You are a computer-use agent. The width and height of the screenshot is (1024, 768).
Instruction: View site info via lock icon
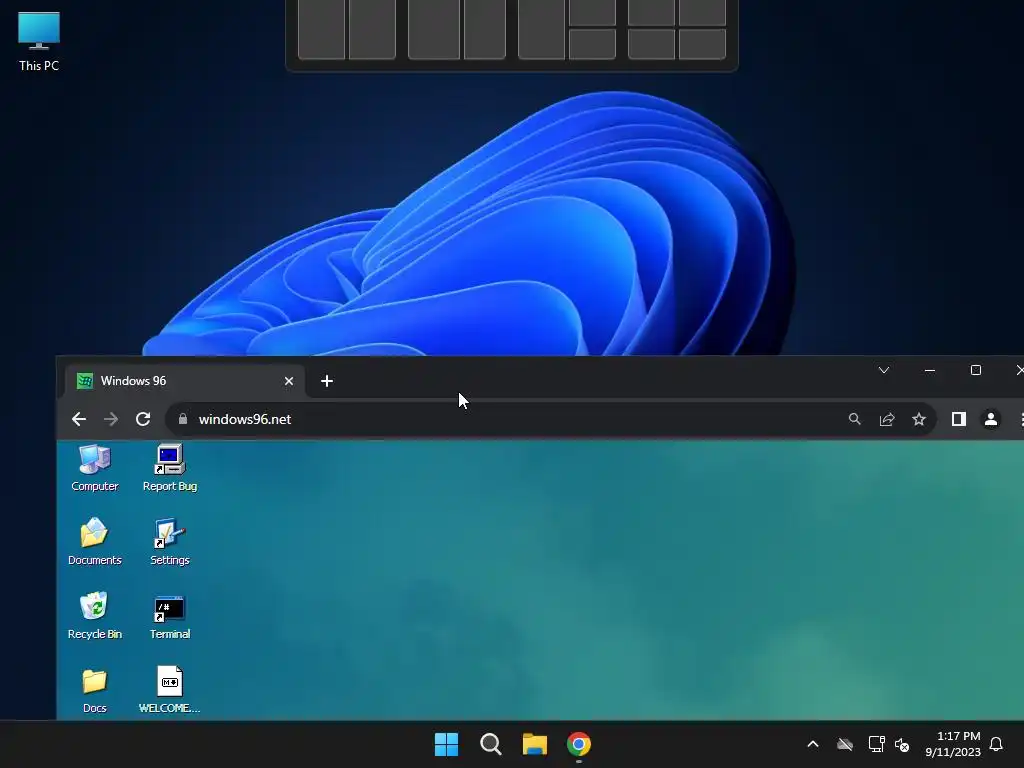[183, 419]
